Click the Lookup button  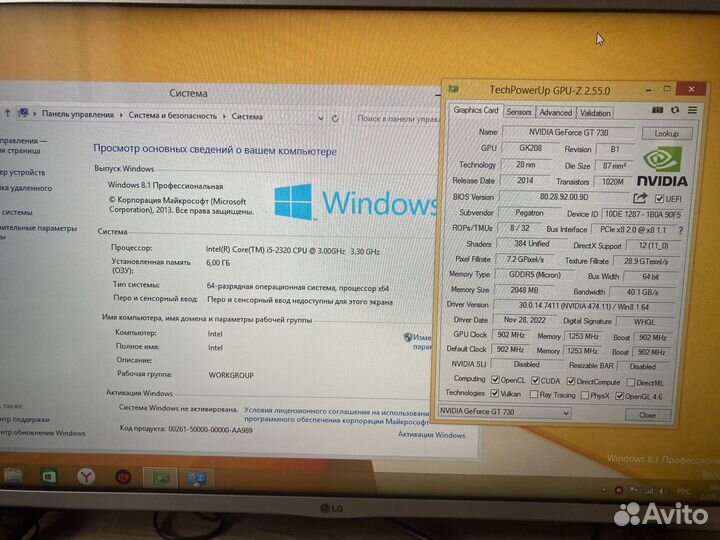tap(667, 133)
